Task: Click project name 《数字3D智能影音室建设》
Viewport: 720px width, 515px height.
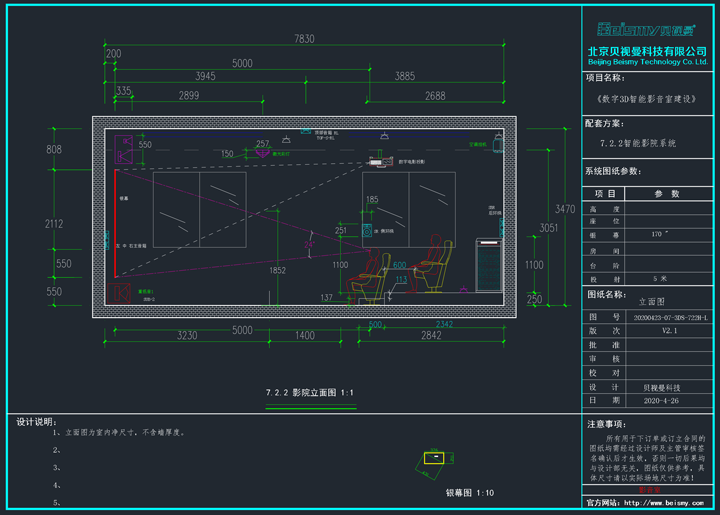Action: [647, 99]
